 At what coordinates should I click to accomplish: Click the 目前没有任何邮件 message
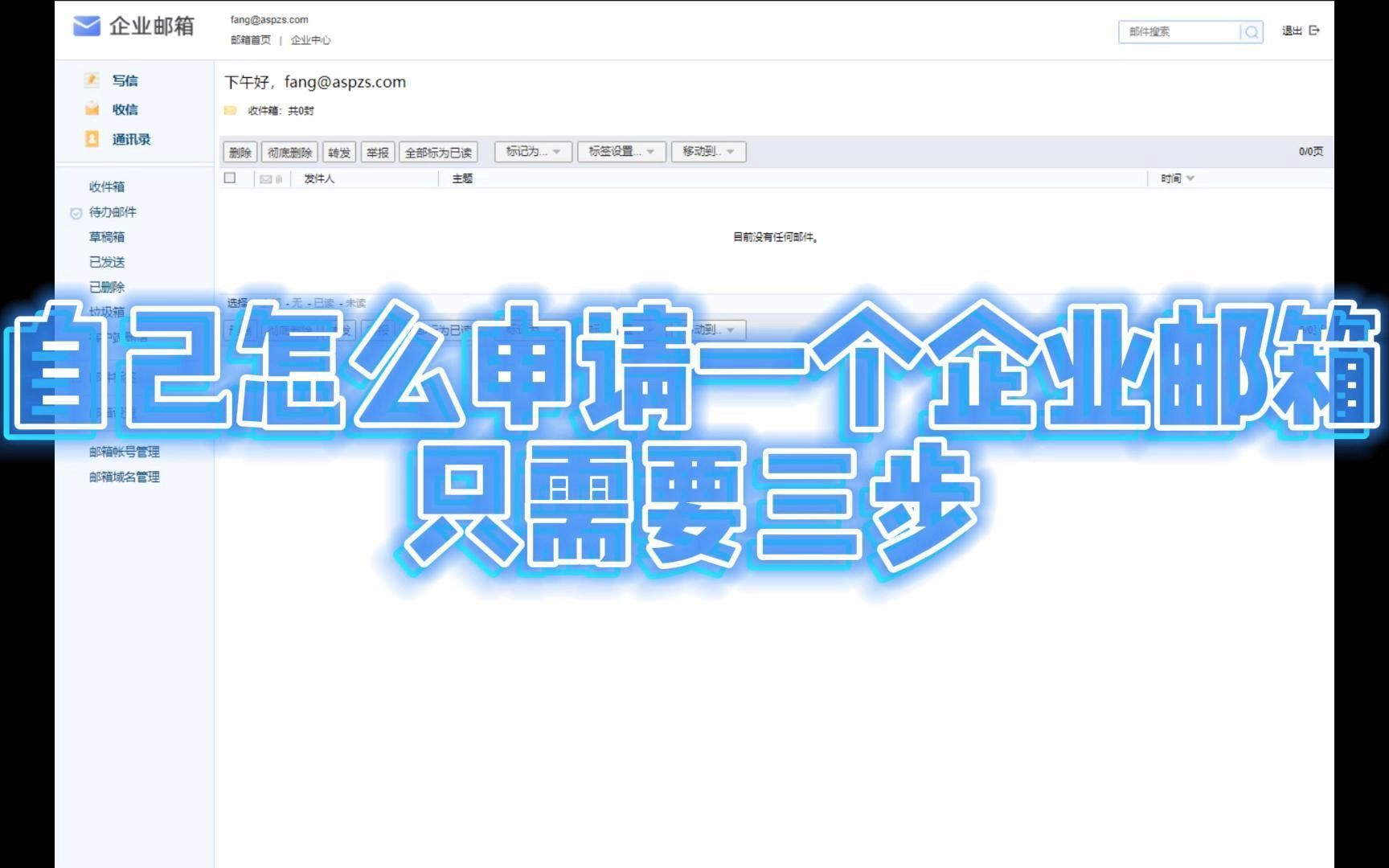[x=776, y=237]
